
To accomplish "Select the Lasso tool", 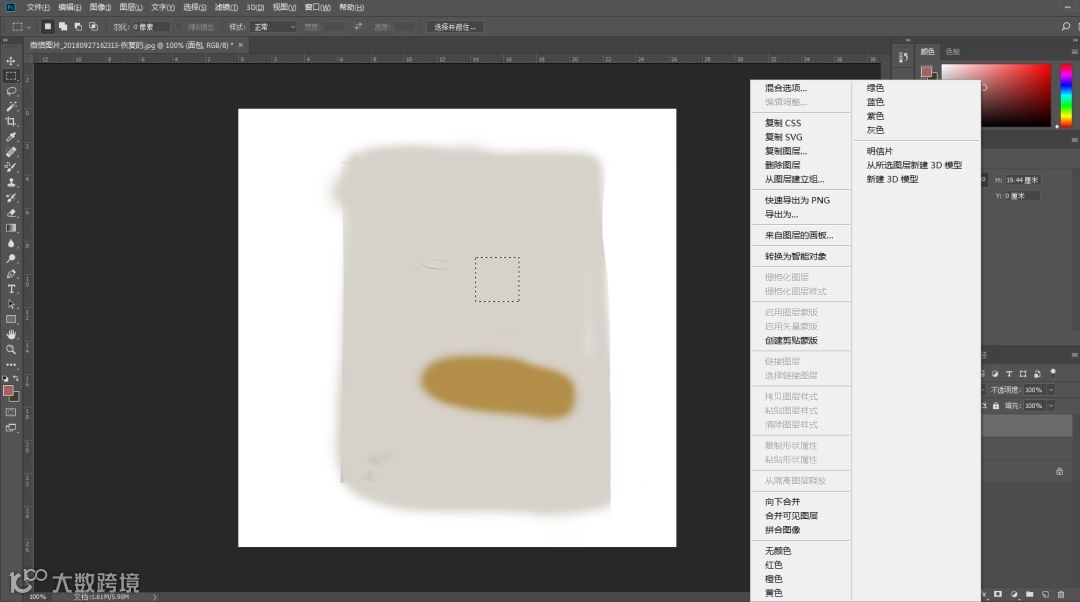I will [11, 91].
